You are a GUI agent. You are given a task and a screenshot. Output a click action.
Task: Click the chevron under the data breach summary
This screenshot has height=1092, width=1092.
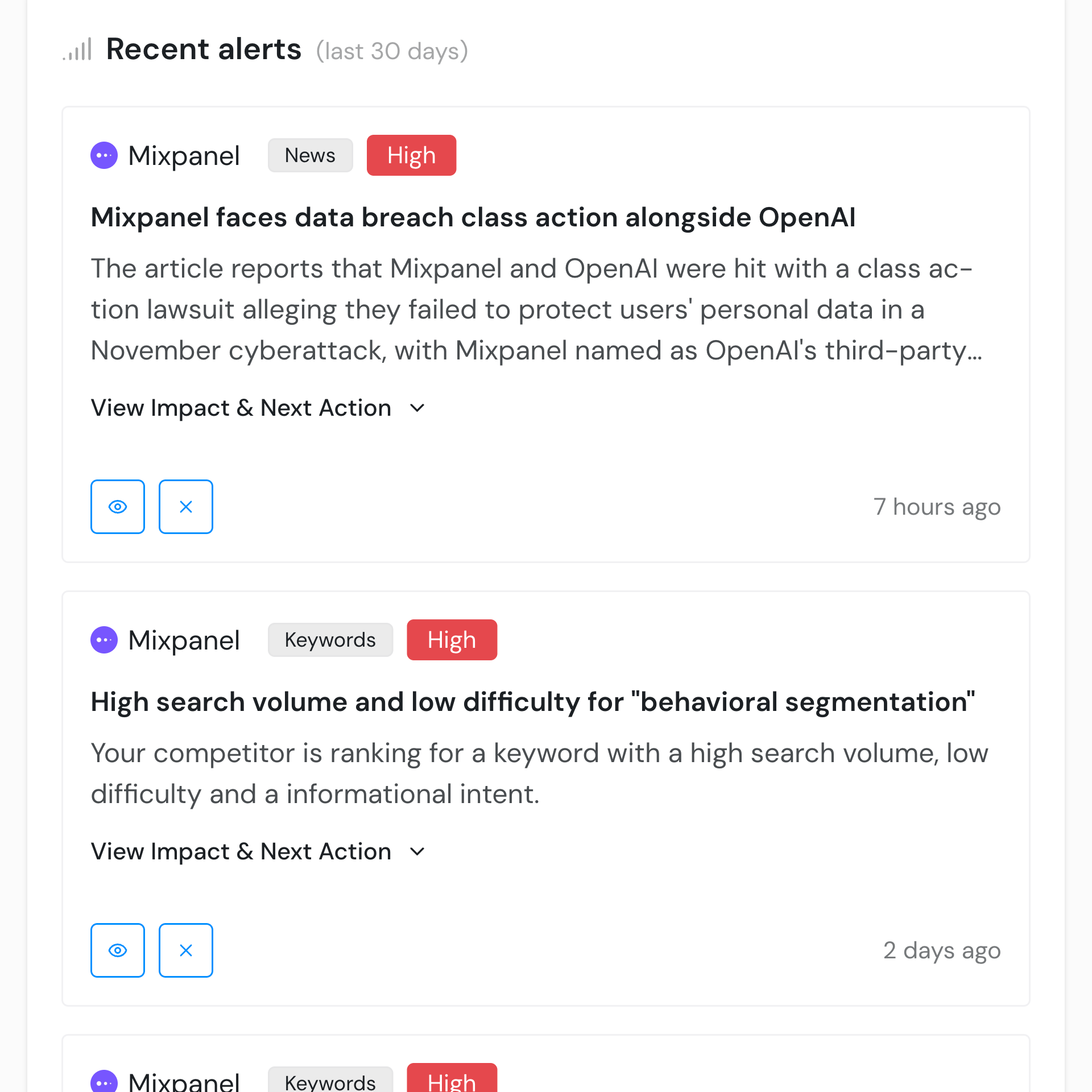(x=417, y=408)
